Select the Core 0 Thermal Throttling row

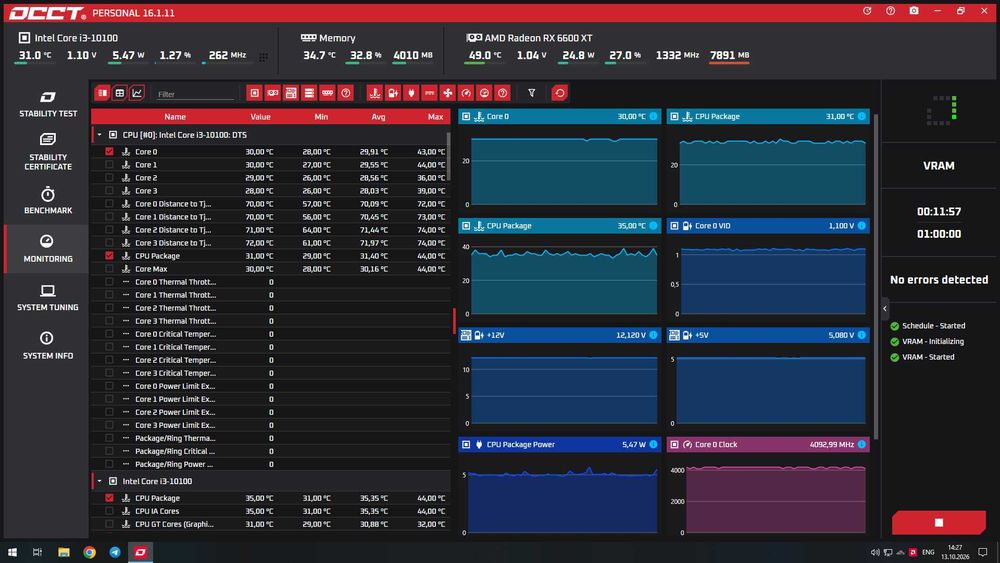(270, 282)
